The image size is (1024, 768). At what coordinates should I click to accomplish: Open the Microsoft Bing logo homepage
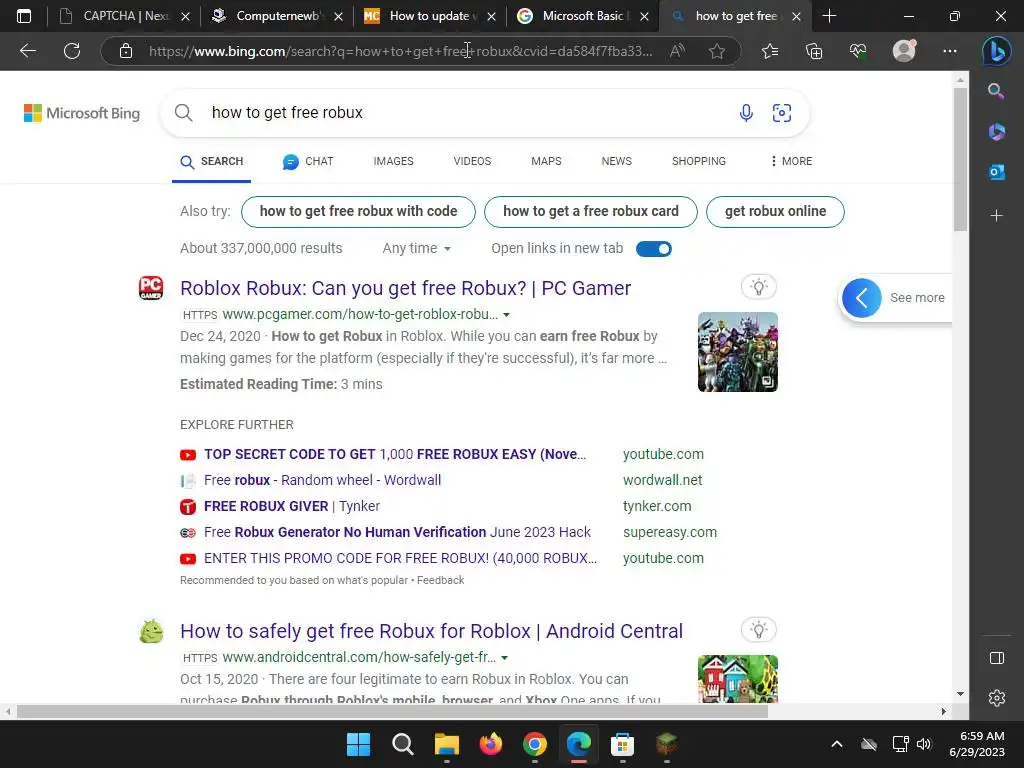[x=82, y=113]
